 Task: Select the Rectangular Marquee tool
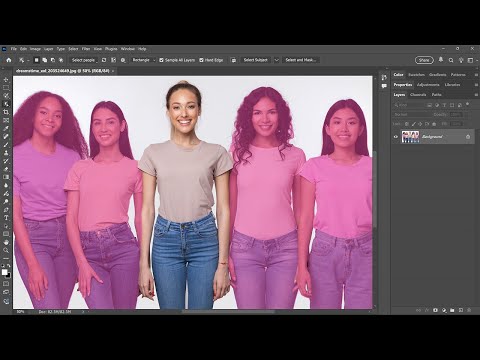(6, 88)
